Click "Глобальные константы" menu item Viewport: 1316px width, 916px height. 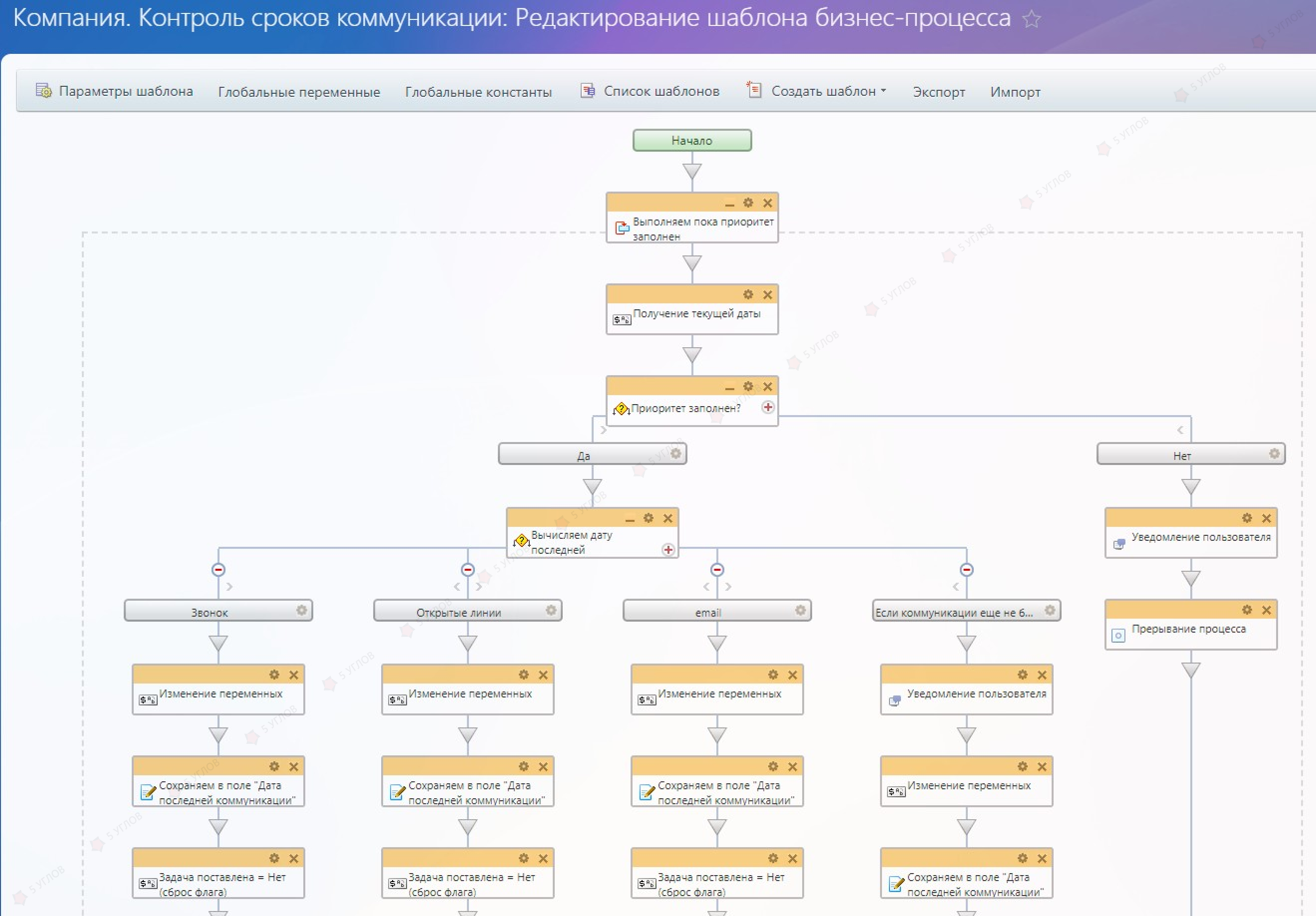[478, 92]
